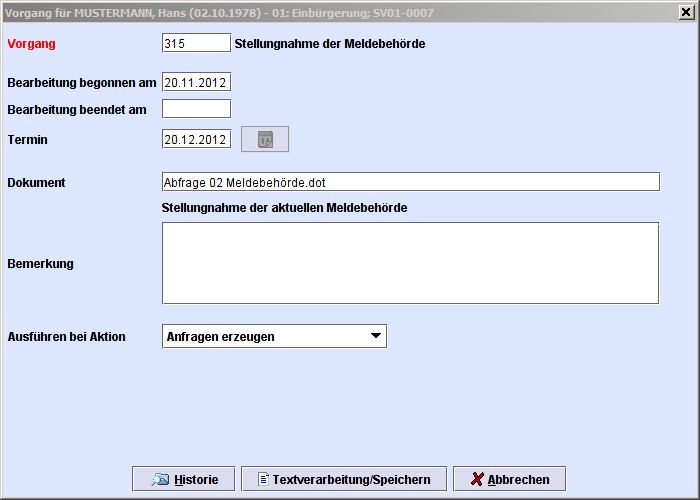This screenshot has height=500, width=700.
Task: Close the Vorgang dialog window
Action: [686, 11]
